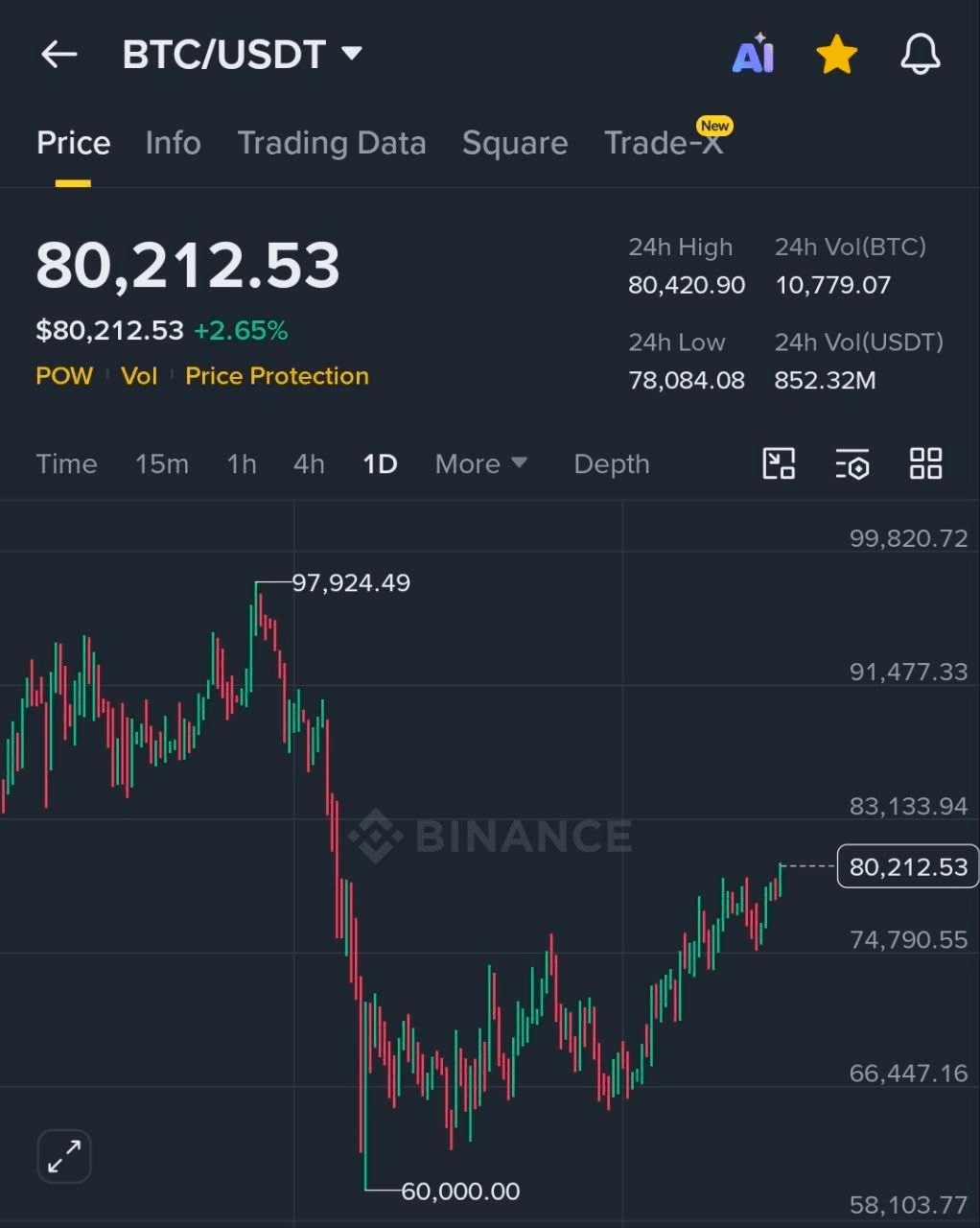Open the AI assistant icon
This screenshot has width=980, height=1228.
coord(753,54)
